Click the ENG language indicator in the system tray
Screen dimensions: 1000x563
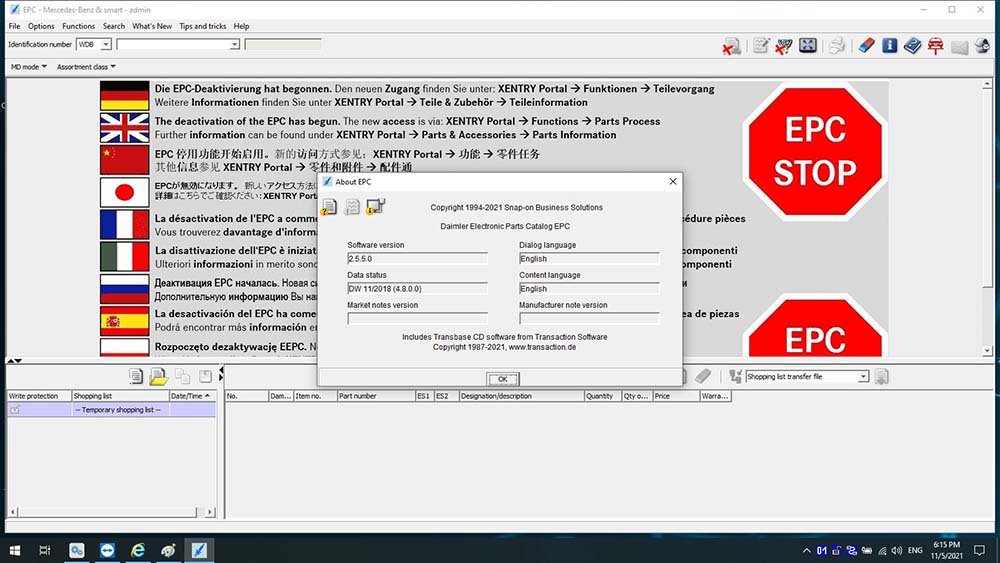pyautogui.click(x=915, y=550)
